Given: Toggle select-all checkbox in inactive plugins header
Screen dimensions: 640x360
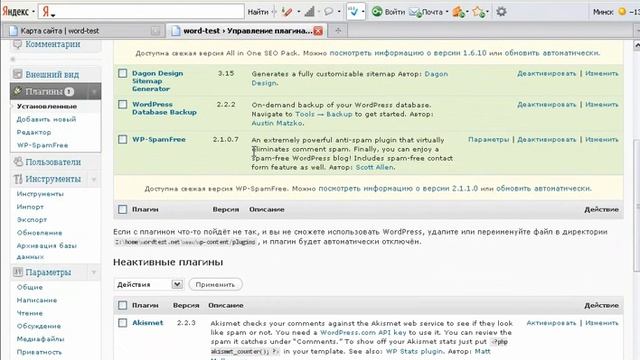Looking at the screenshot, I should 122,305.
